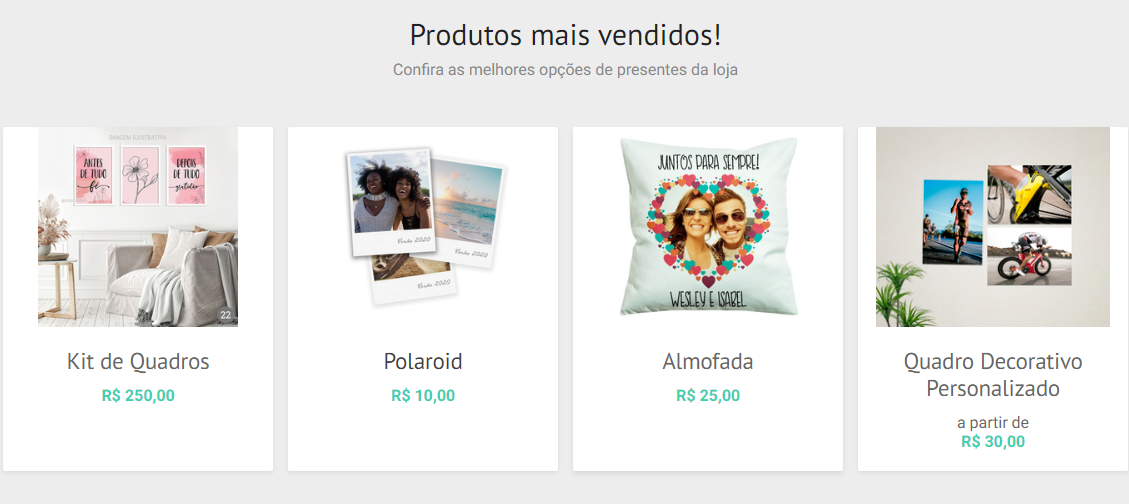Click the 'Confira as melhores opções' subtitle
The image size is (1129, 504).
point(565,71)
